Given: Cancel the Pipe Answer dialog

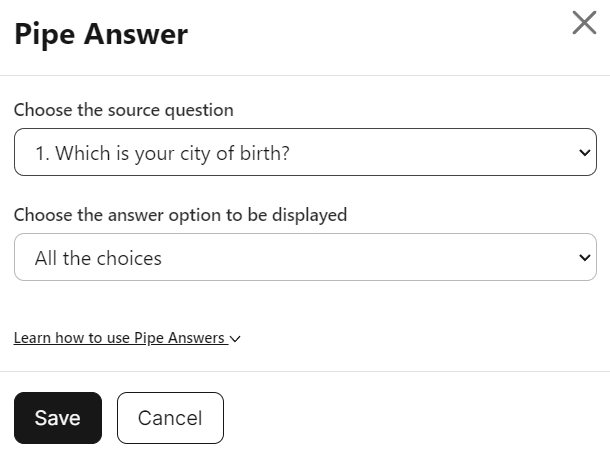Looking at the screenshot, I should 170,418.
